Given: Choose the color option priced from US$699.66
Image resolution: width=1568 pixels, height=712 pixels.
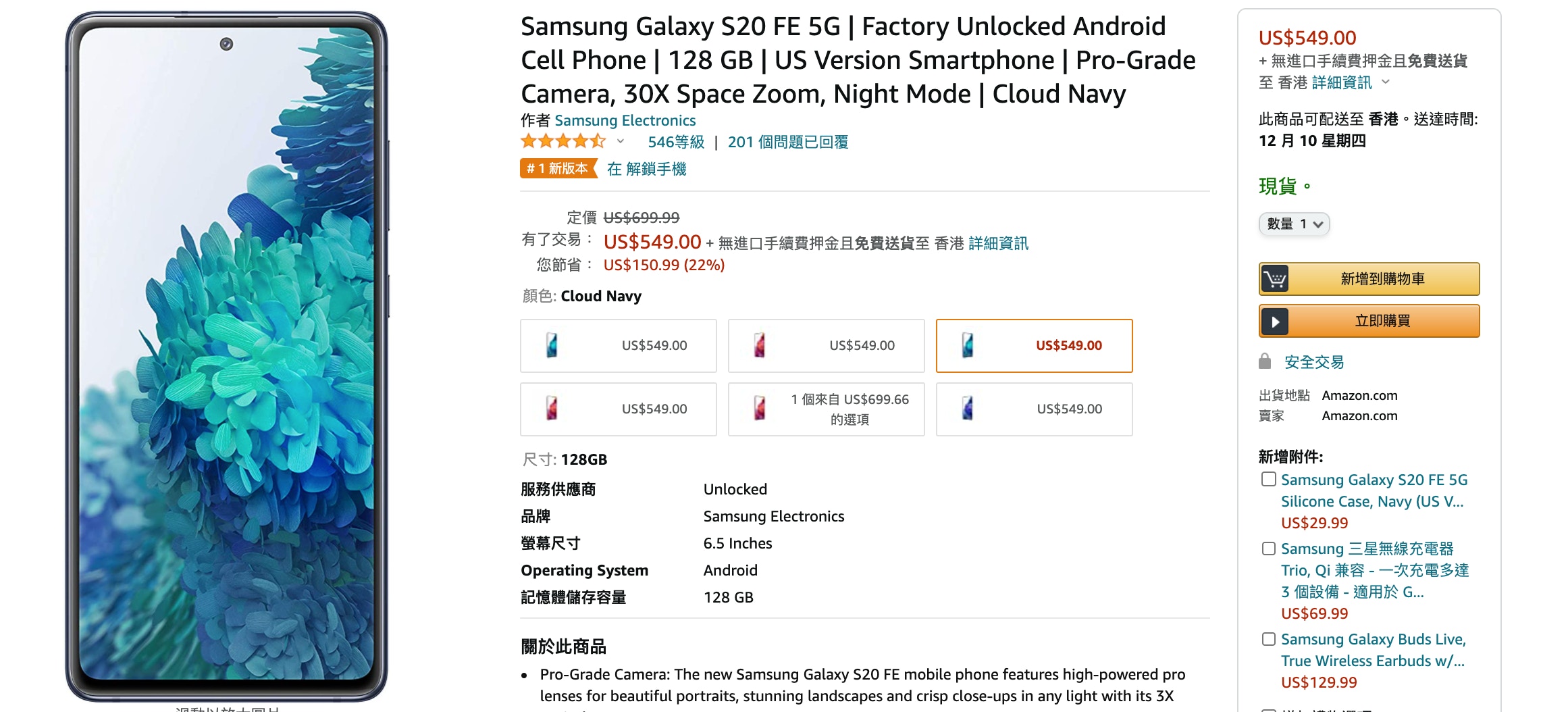Looking at the screenshot, I should 826,409.
